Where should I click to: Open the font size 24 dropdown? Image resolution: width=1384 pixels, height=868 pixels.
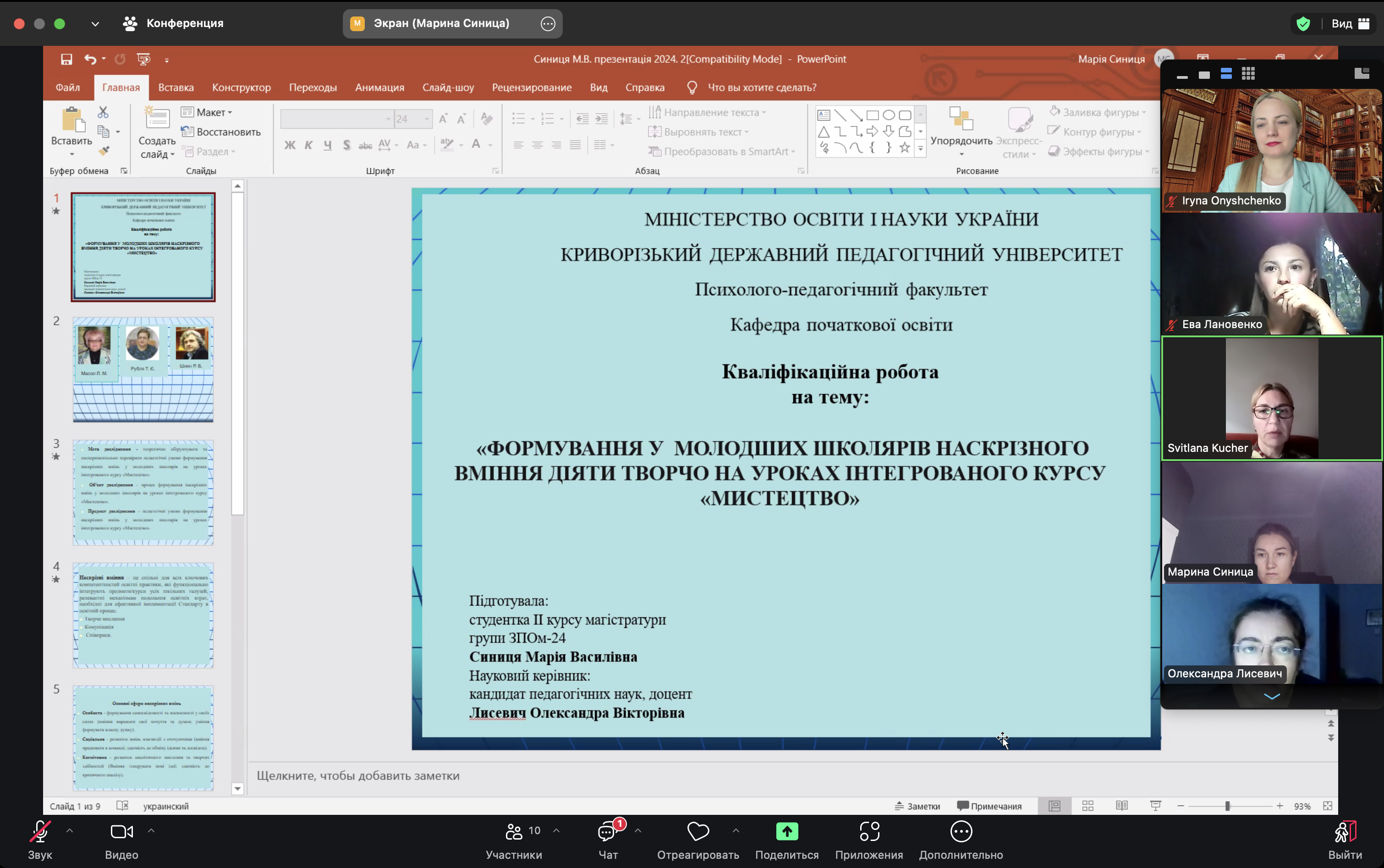(427, 119)
